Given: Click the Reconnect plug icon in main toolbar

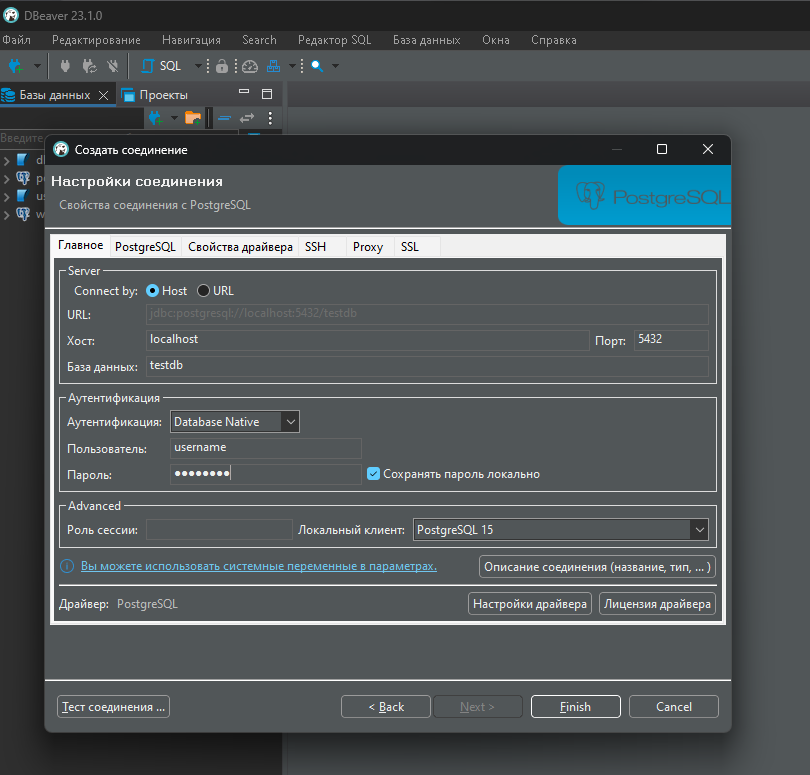Looking at the screenshot, I should pos(89,66).
